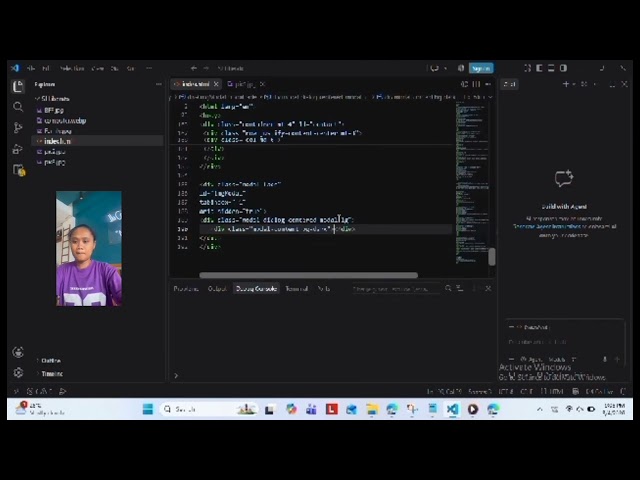This screenshot has height=480, width=640.
Task: Open the Run and Debug view
Action: click(18, 149)
